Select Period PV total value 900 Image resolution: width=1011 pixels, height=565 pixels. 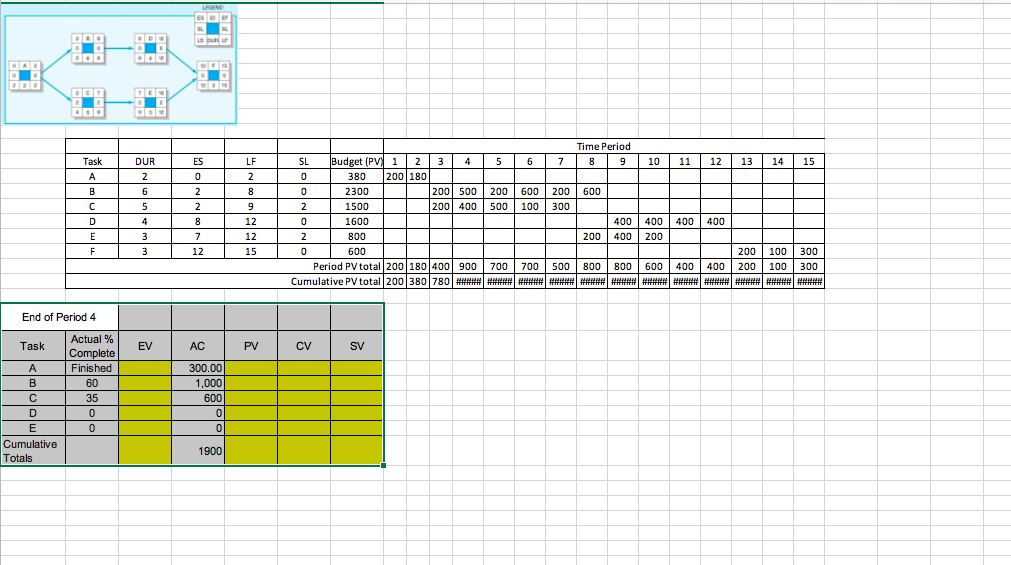click(467, 266)
